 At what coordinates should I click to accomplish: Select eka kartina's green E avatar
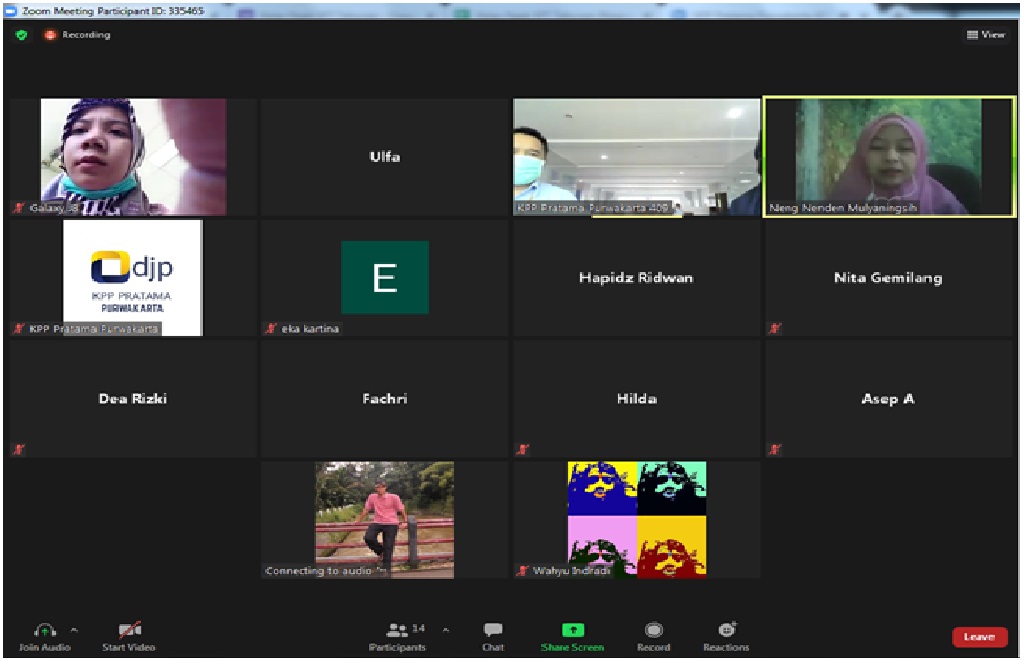click(x=385, y=277)
